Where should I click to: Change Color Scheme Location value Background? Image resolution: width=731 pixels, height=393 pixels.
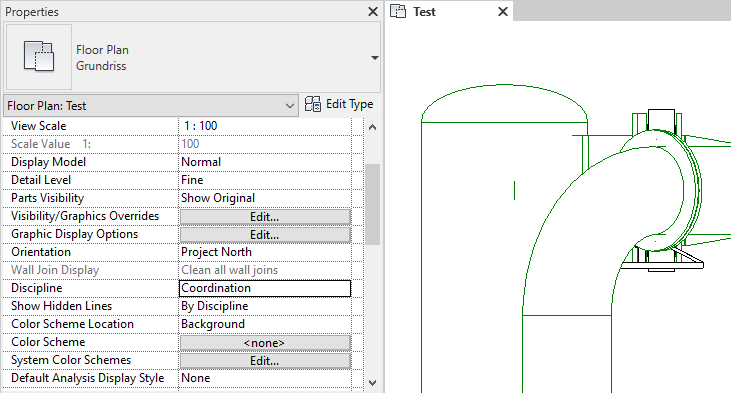point(265,324)
